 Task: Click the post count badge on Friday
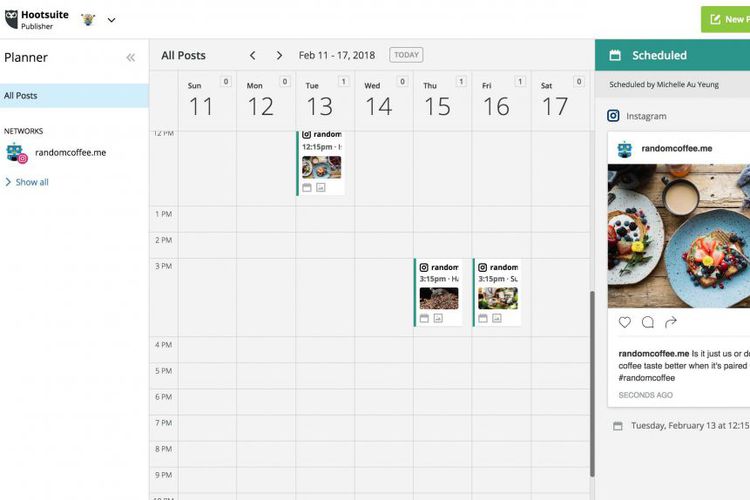click(x=520, y=81)
